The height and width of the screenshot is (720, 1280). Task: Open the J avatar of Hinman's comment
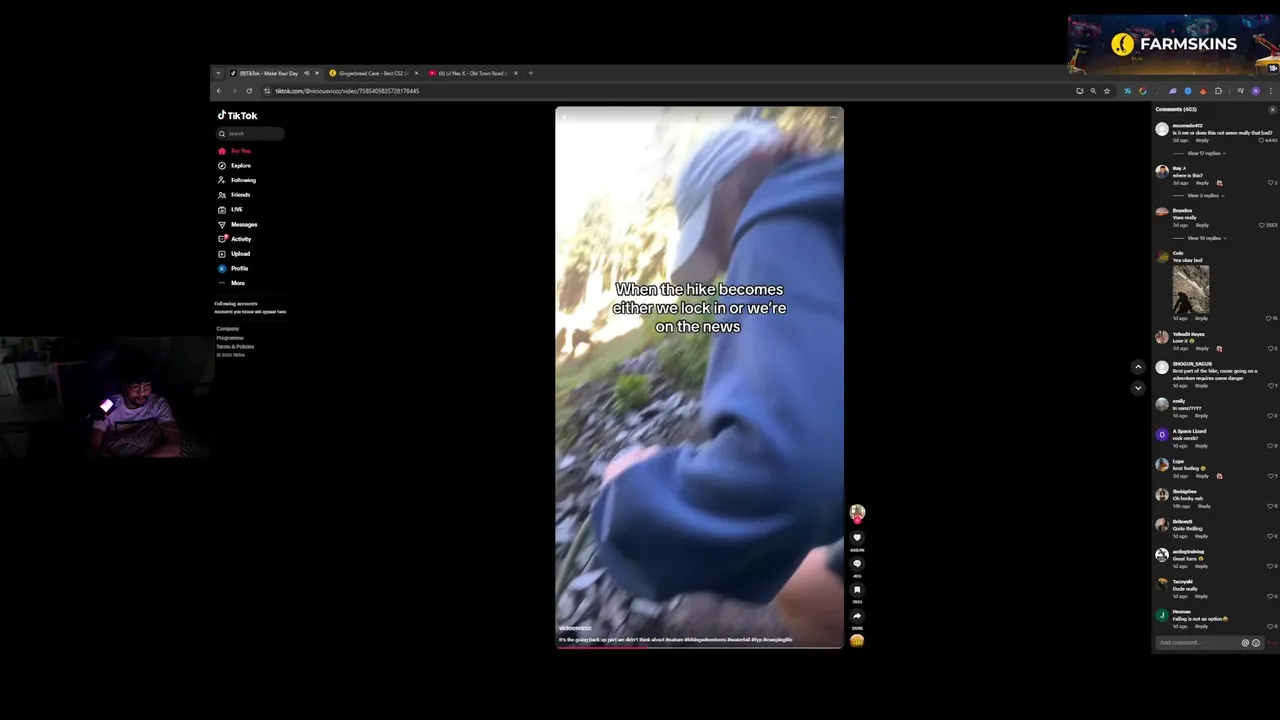(x=1161, y=616)
